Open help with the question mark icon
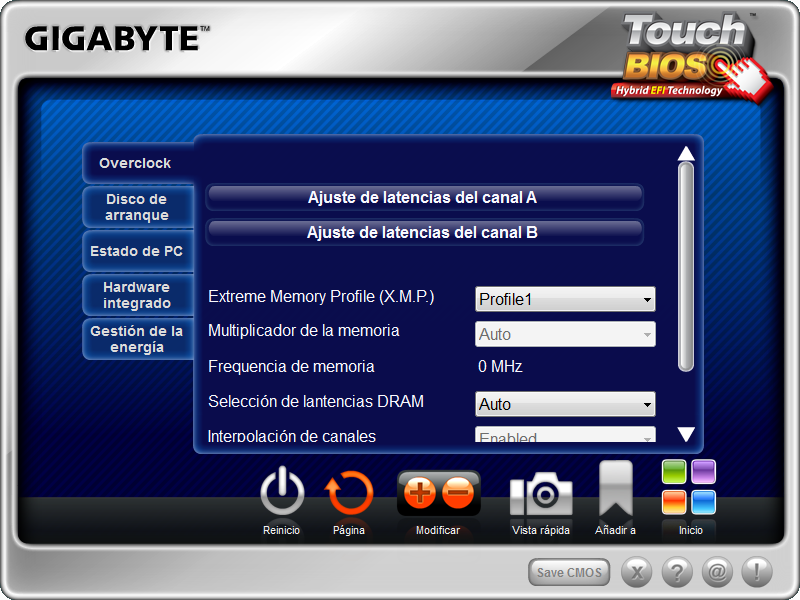800x600 pixels. tap(677, 573)
